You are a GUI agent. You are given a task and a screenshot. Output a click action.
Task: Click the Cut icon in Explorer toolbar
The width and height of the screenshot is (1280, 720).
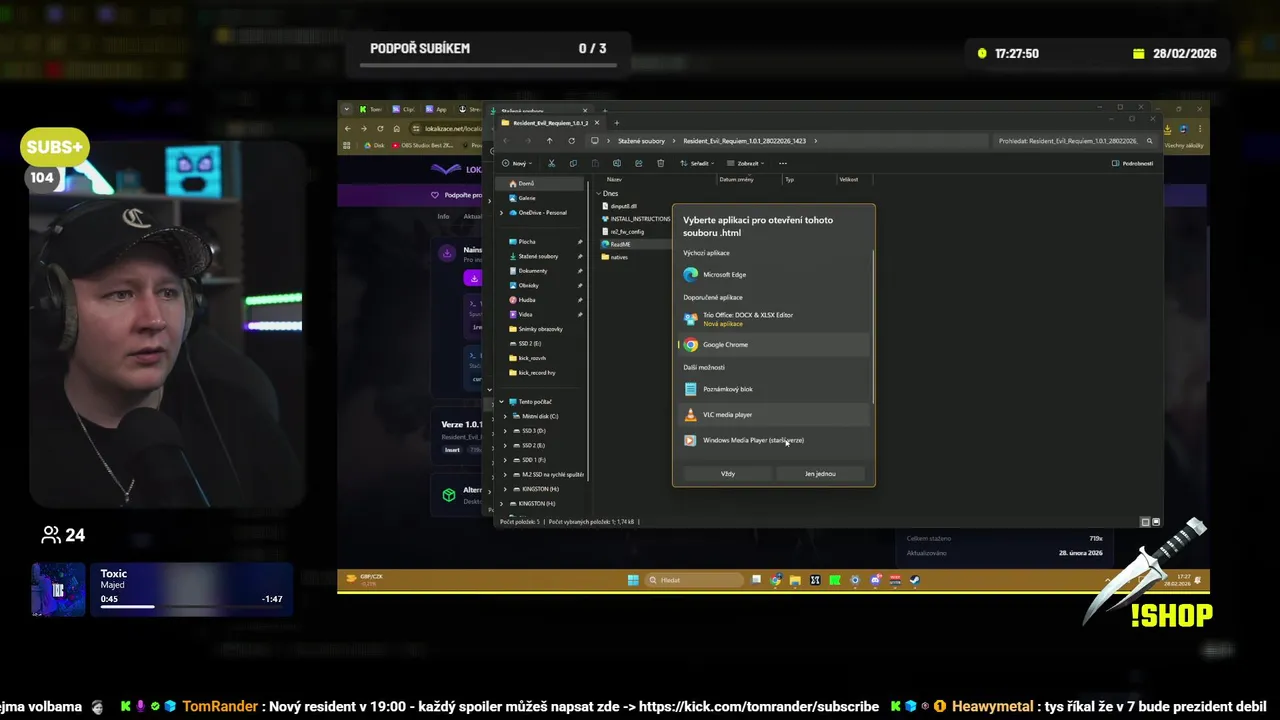point(551,163)
